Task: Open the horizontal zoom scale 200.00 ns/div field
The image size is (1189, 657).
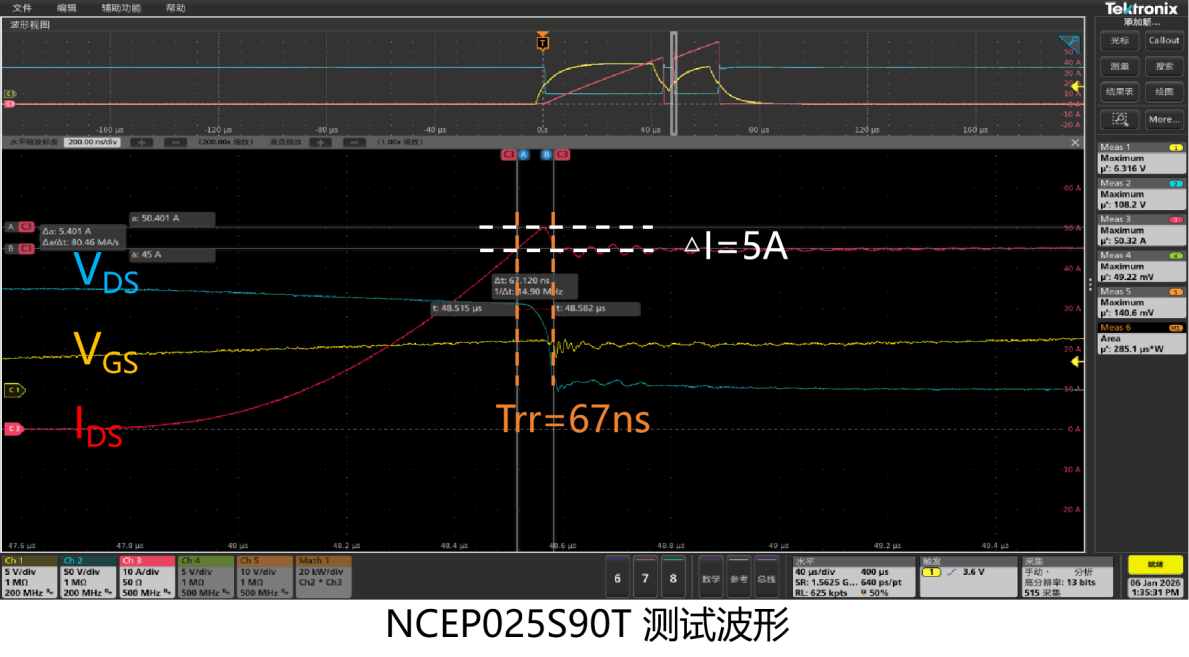Action: tap(92, 142)
